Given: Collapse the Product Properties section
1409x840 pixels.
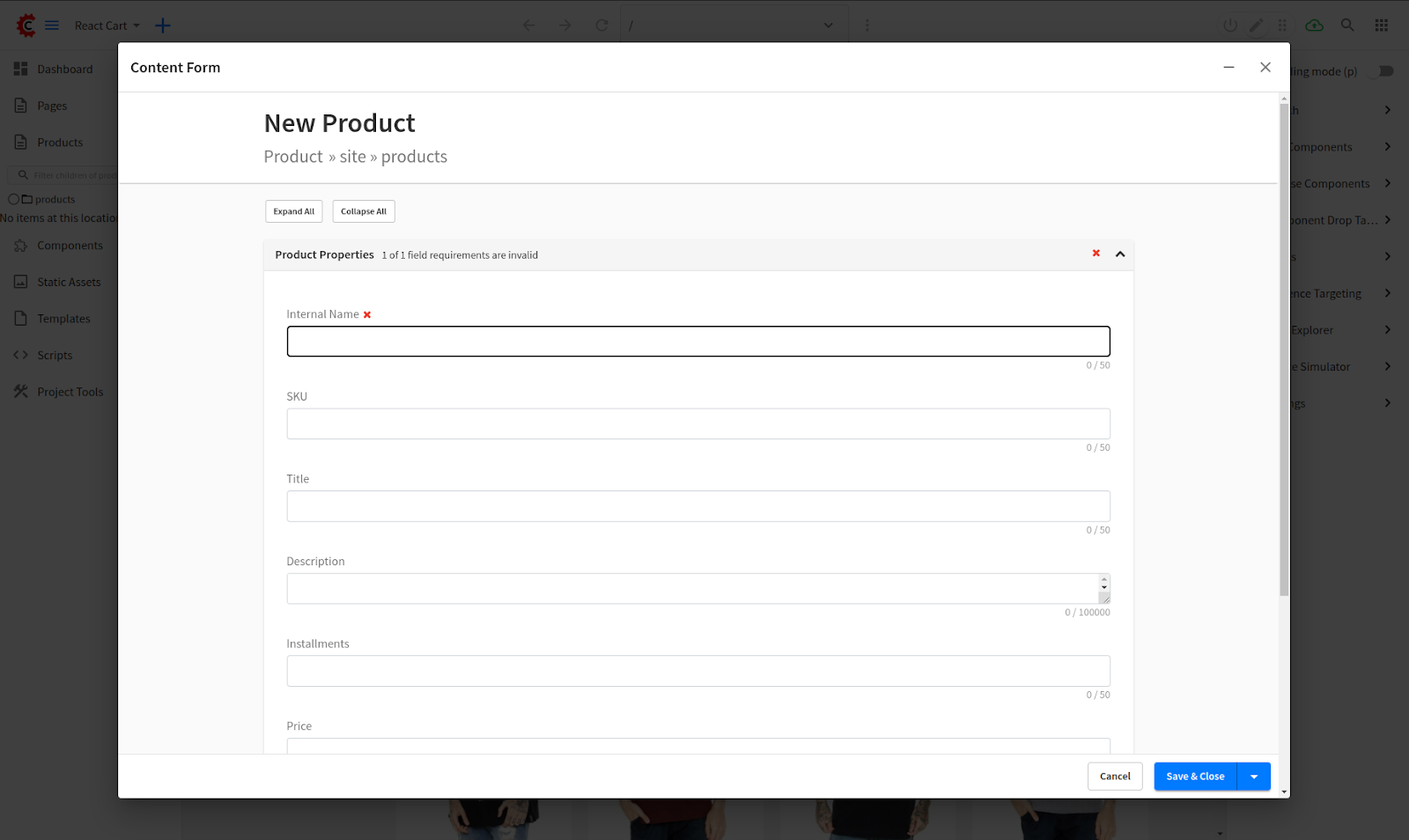Looking at the screenshot, I should 1120,254.
